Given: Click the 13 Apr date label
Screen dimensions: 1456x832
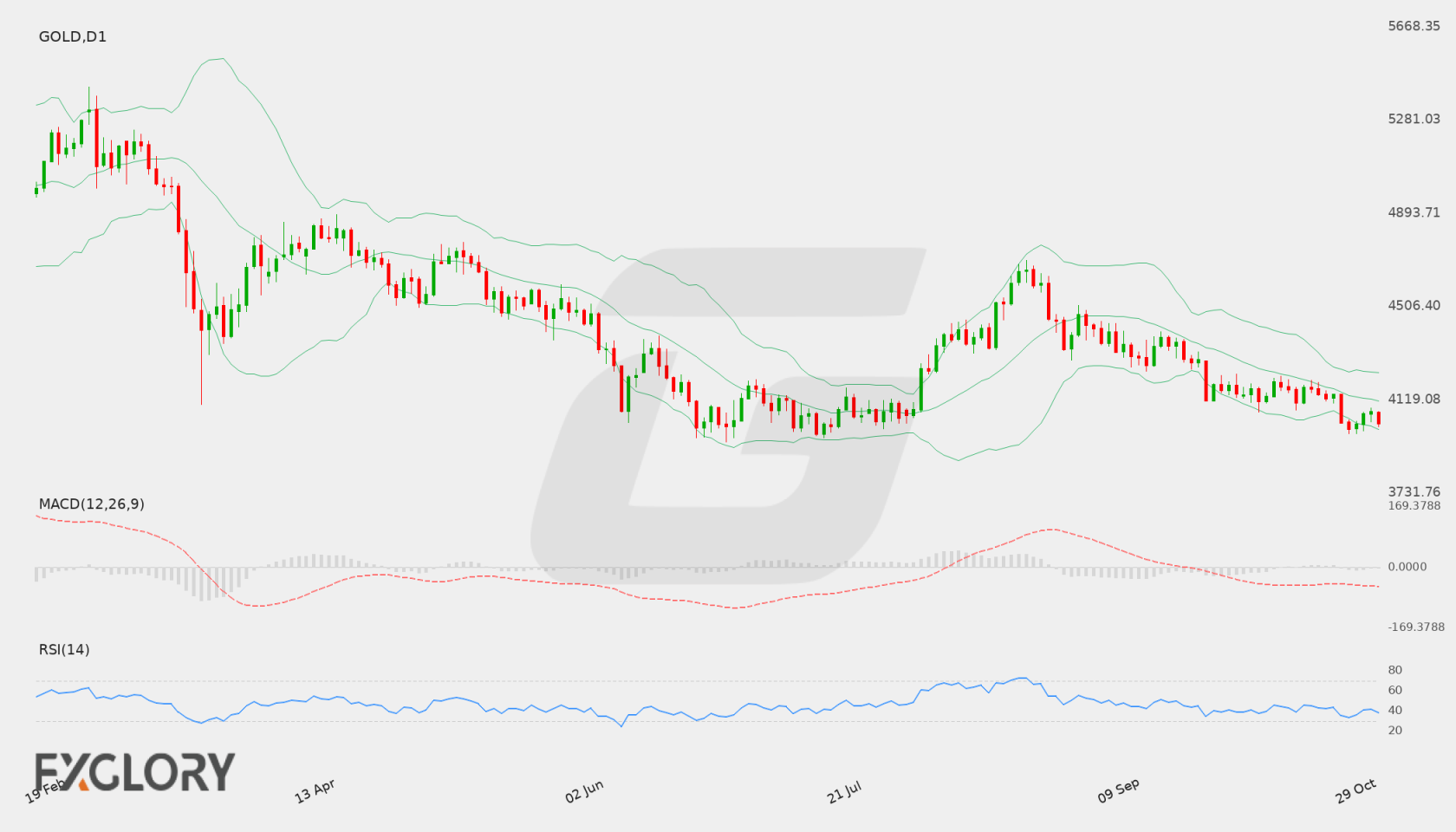Looking at the screenshot, I should tap(315, 791).
